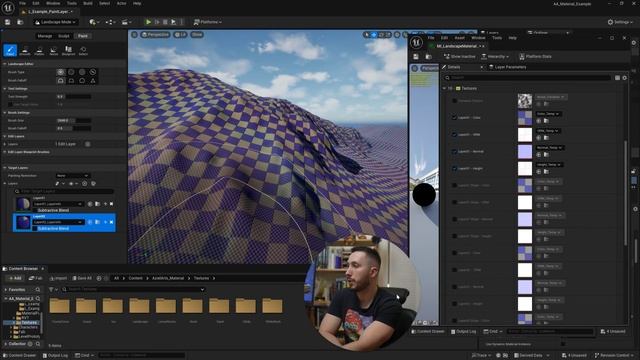
Task: Select the Paint tab
Action: (83, 36)
